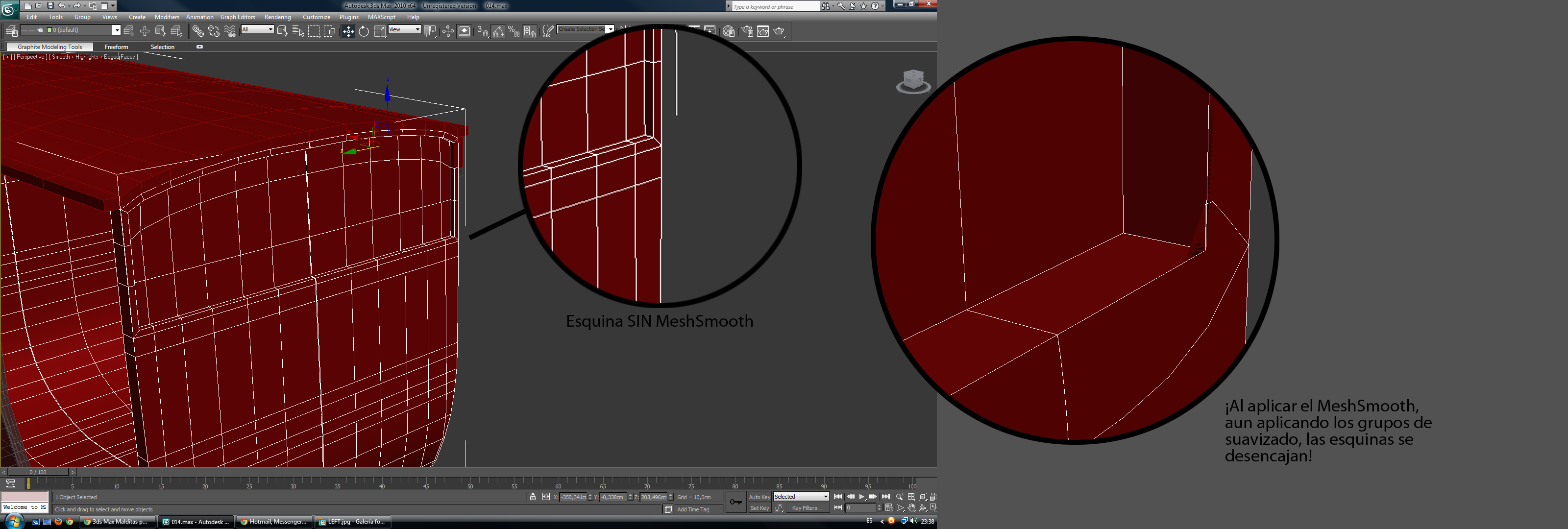Activate the Select and Move tool
The image size is (1568, 529).
click(348, 32)
